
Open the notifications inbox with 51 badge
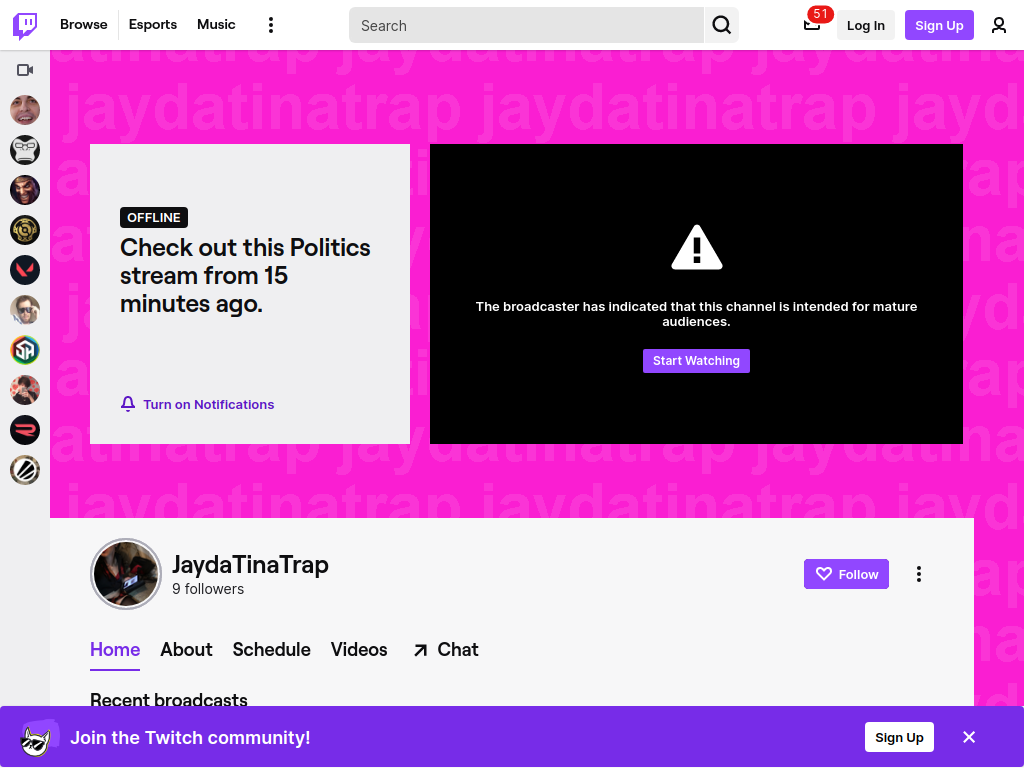pos(812,25)
